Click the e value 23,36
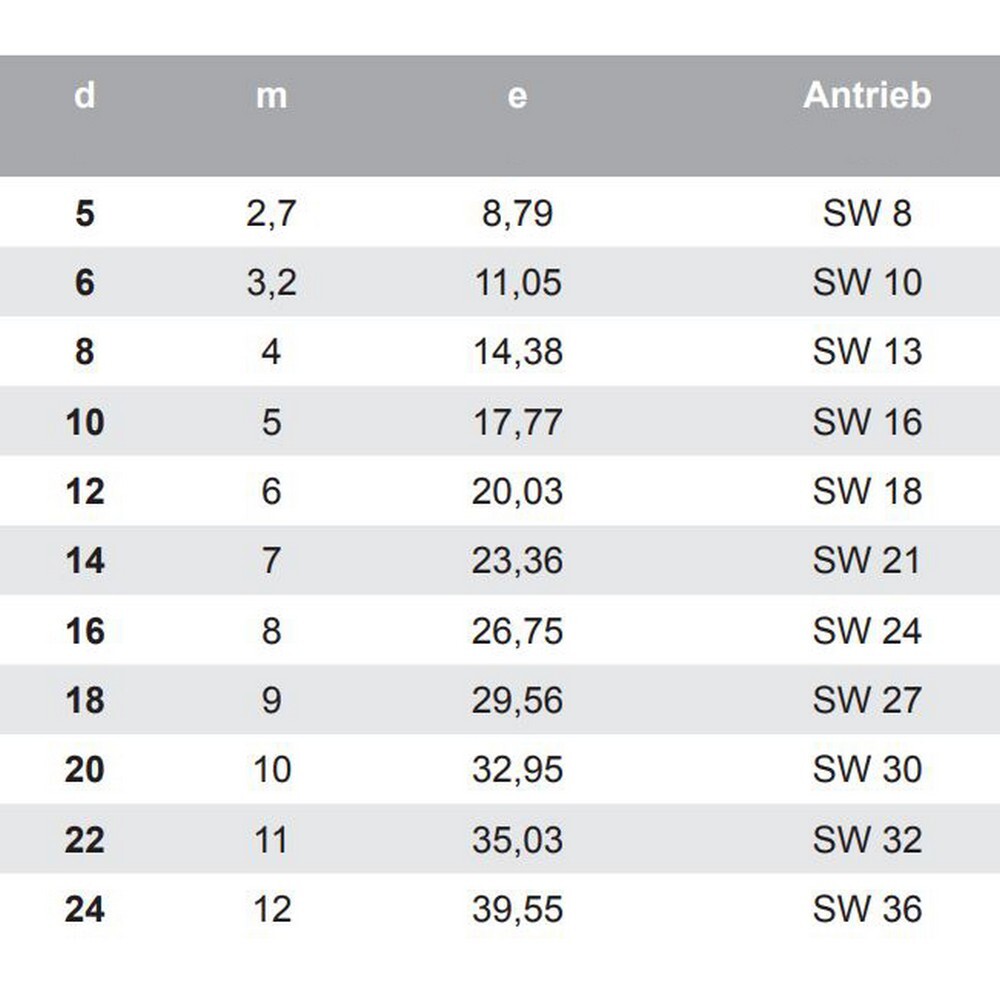Screen dimensions: 1000x1000 coord(517,561)
